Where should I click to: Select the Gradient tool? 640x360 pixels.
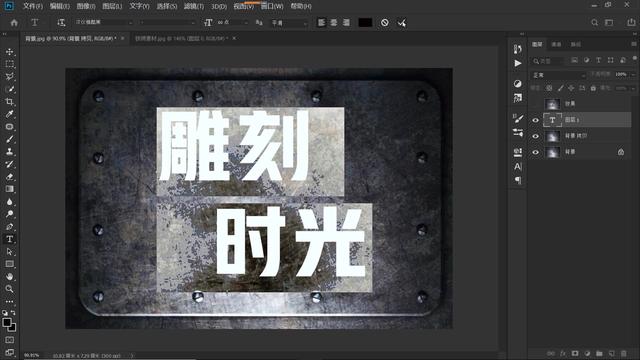[x=9, y=189]
